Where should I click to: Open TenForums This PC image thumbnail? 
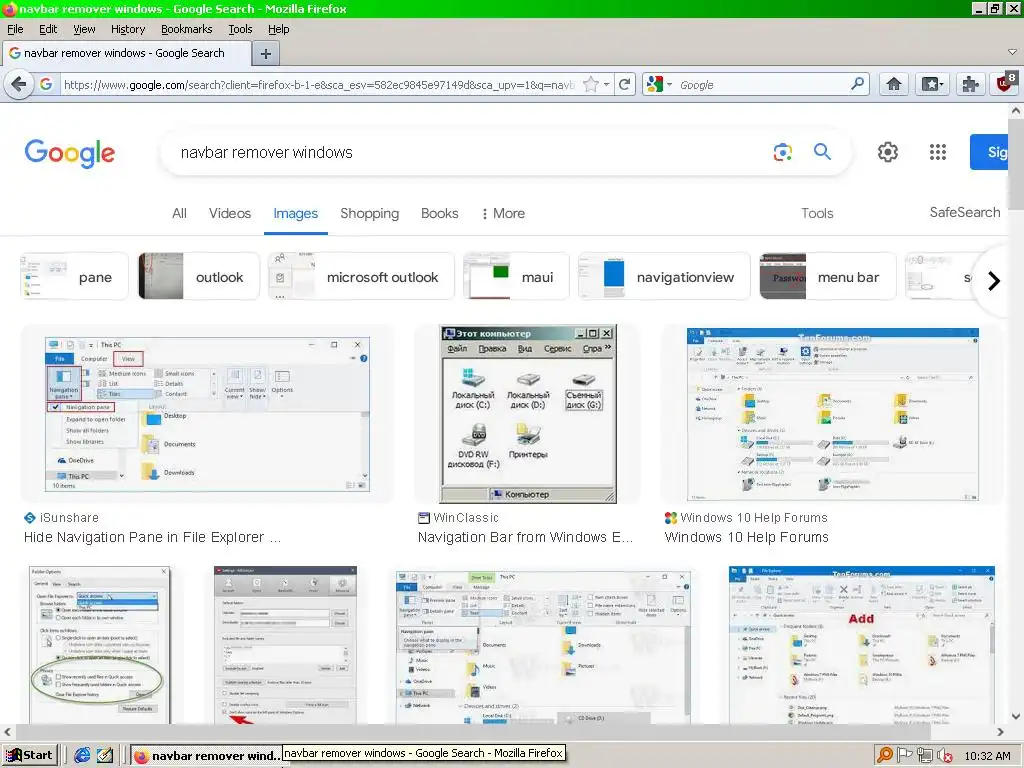point(833,414)
